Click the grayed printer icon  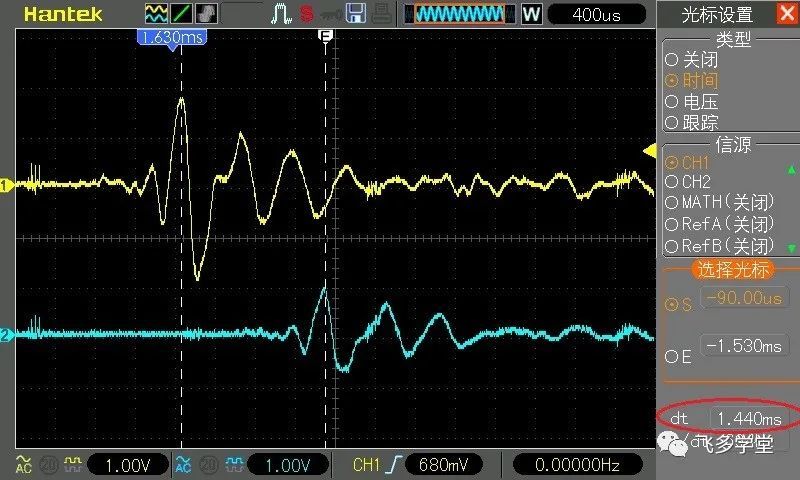pyautogui.click(x=382, y=14)
